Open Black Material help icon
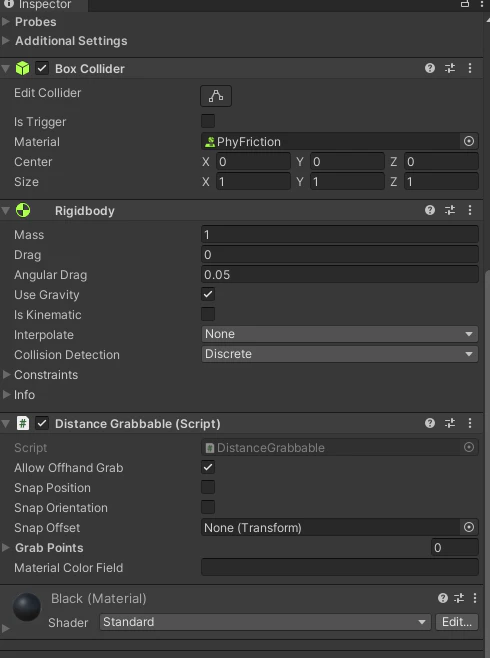The width and height of the screenshot is (490, 658). (x=443, y=598)
